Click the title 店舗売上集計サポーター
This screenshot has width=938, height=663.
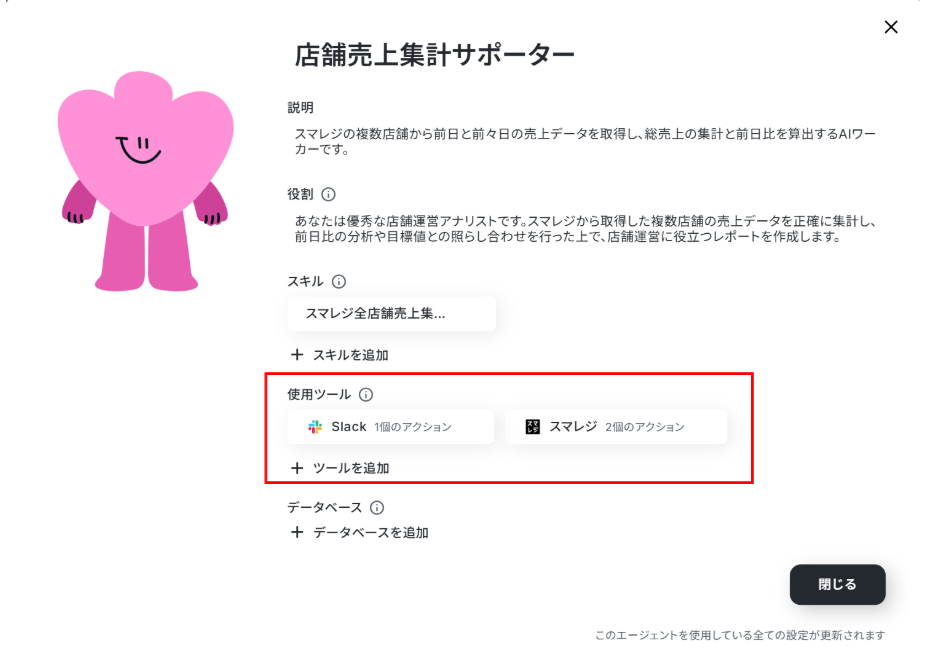435,54
